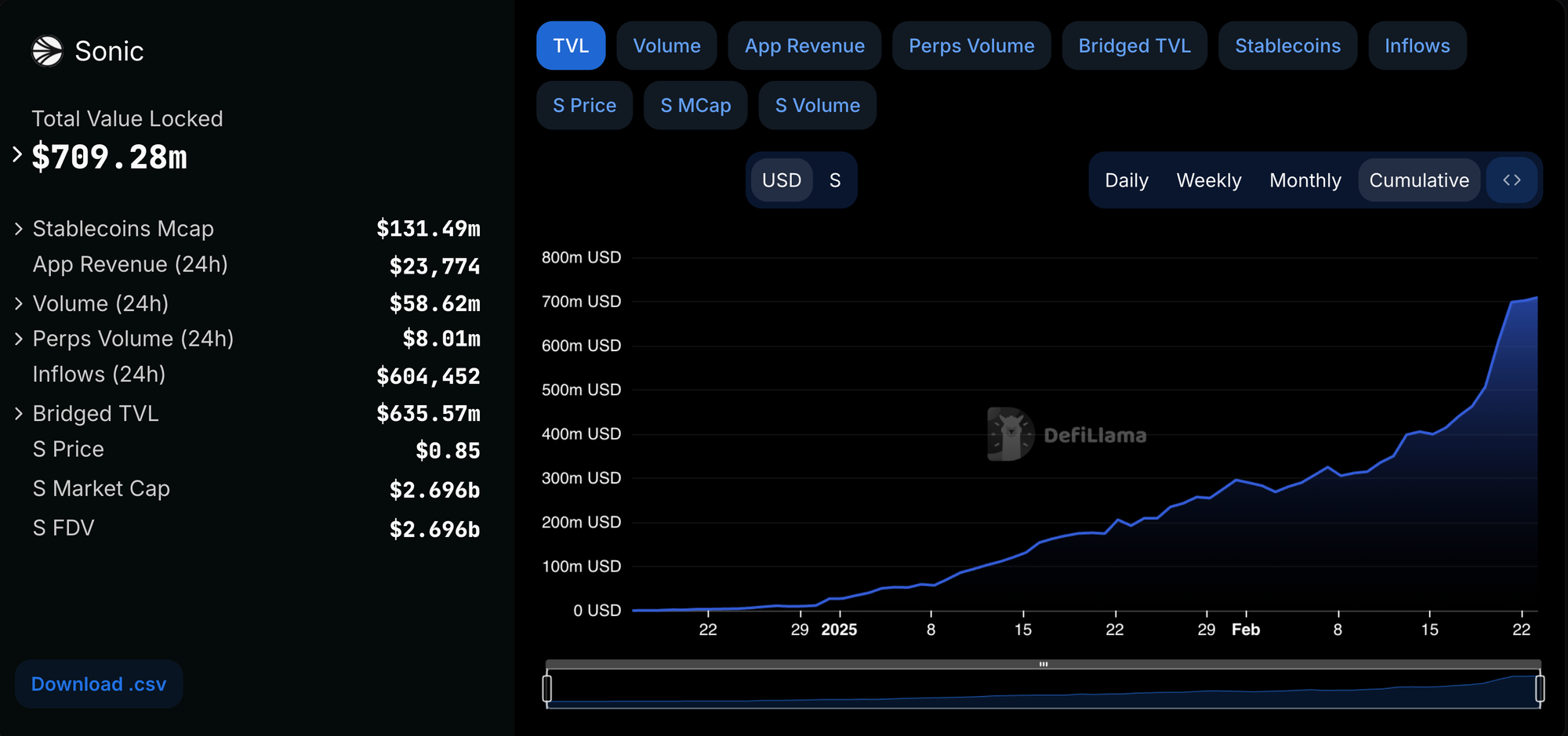Click the 2025 label on the chart axis

(839, 629)
